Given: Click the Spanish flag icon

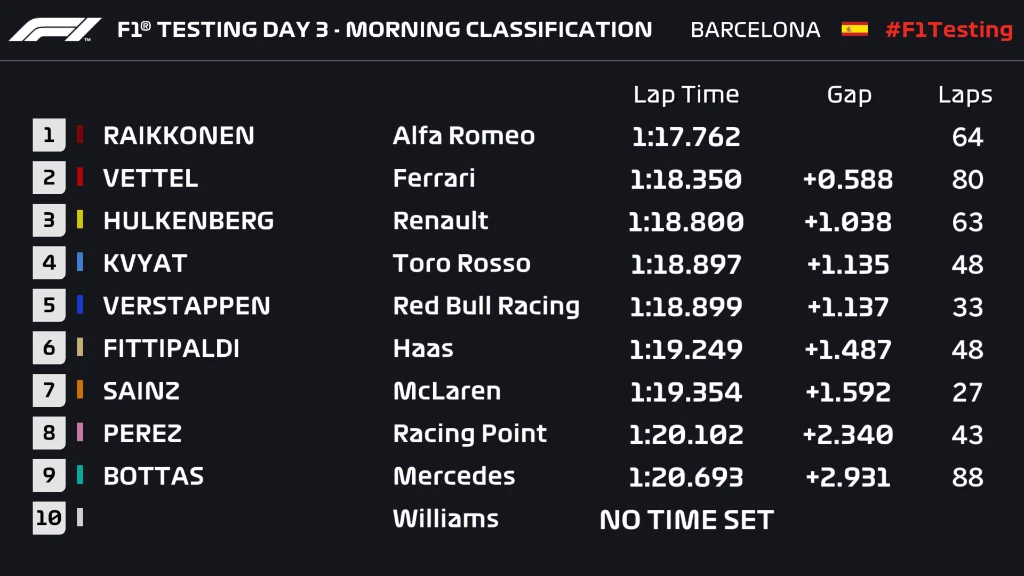Looking at the screenshot, I should 854,29.
